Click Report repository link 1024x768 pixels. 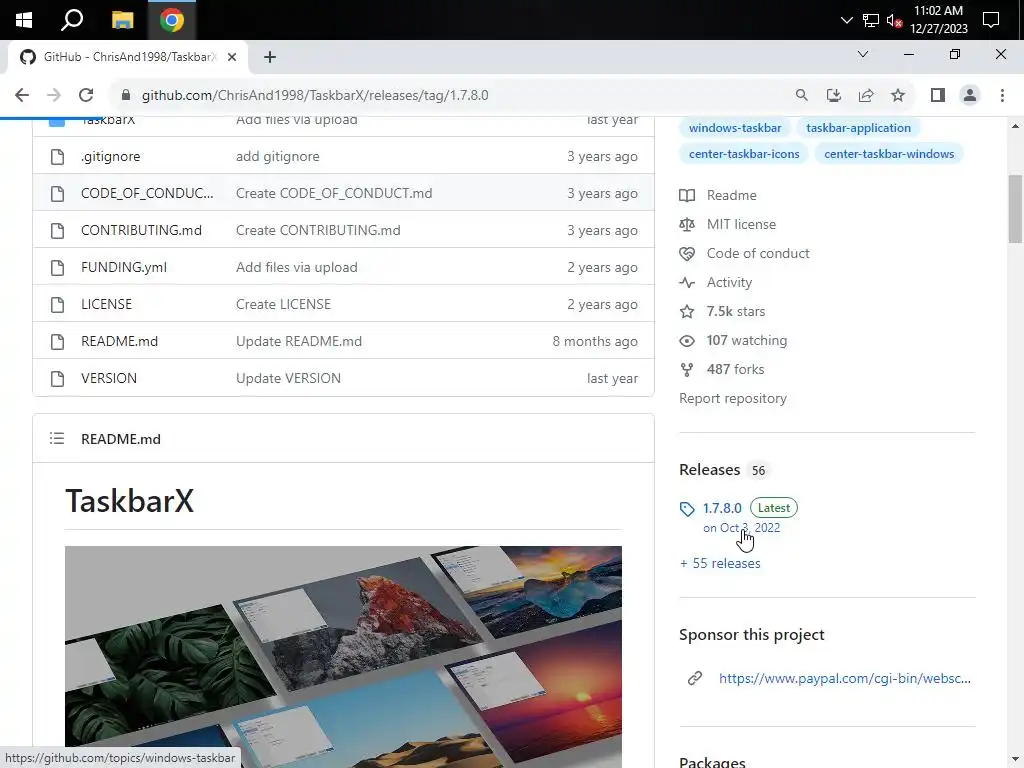(x=733, y=398)
